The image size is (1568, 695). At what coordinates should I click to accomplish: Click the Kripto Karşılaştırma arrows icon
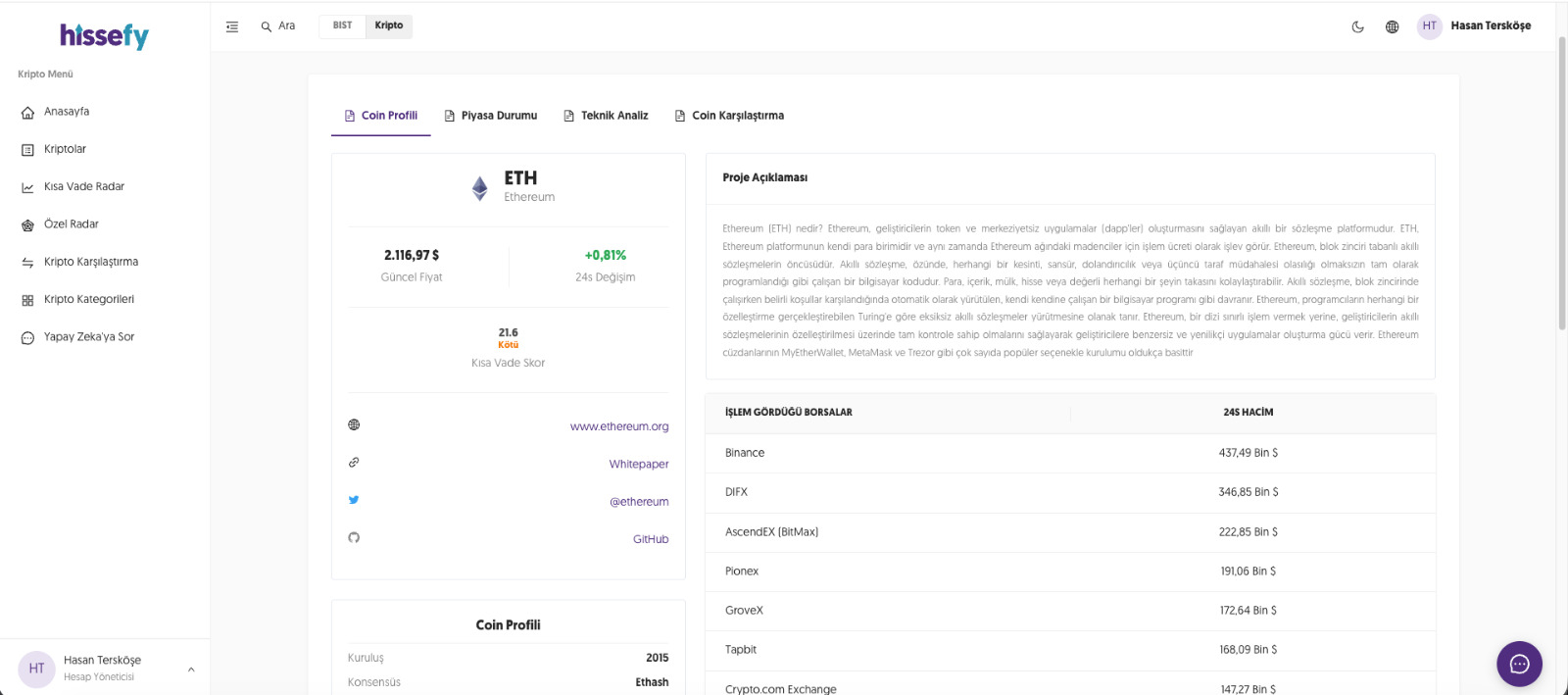click(27, 263)
